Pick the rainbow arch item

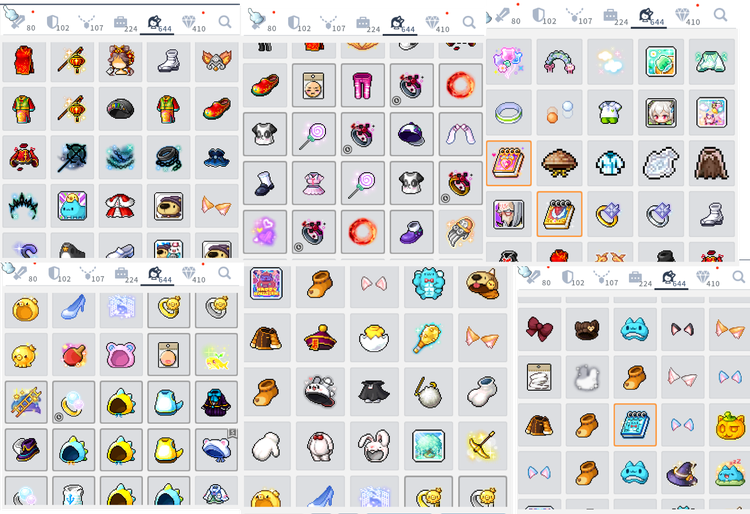559,62
